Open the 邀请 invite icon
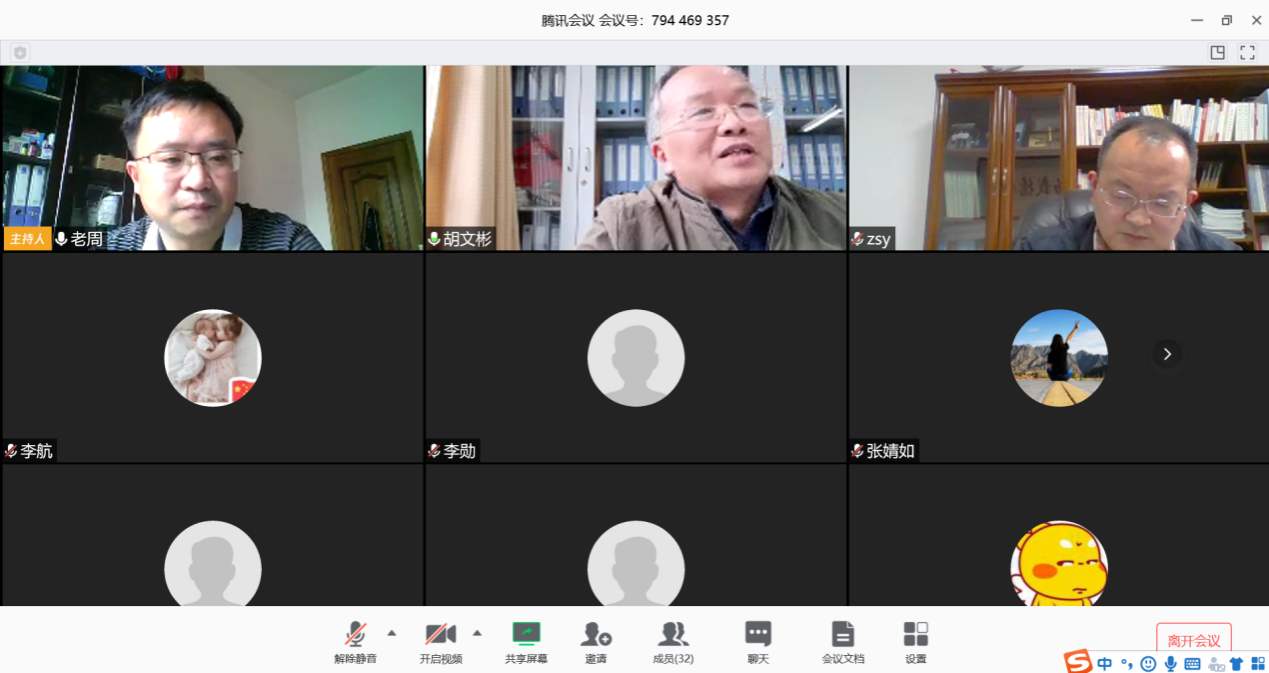The height and width of the screenshot is (673, 1269). click(596, 642)
